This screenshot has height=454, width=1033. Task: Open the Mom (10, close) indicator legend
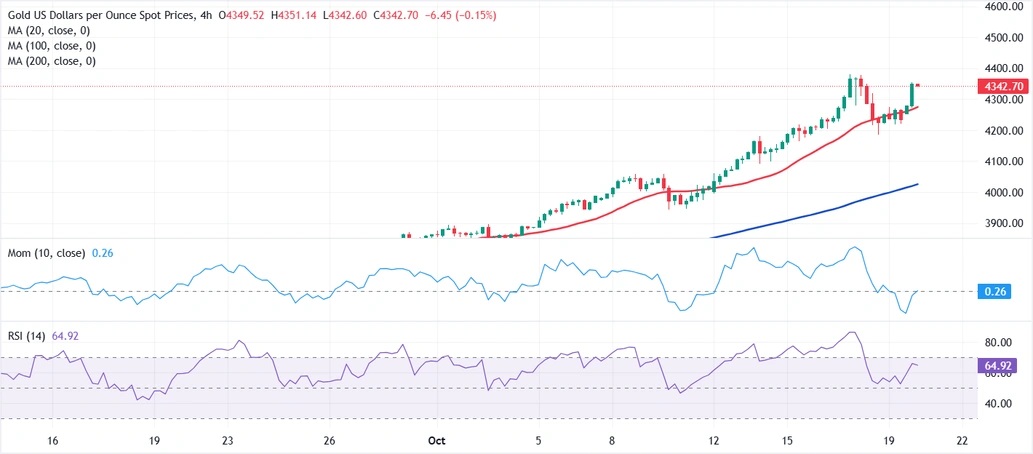pos(44,254)
